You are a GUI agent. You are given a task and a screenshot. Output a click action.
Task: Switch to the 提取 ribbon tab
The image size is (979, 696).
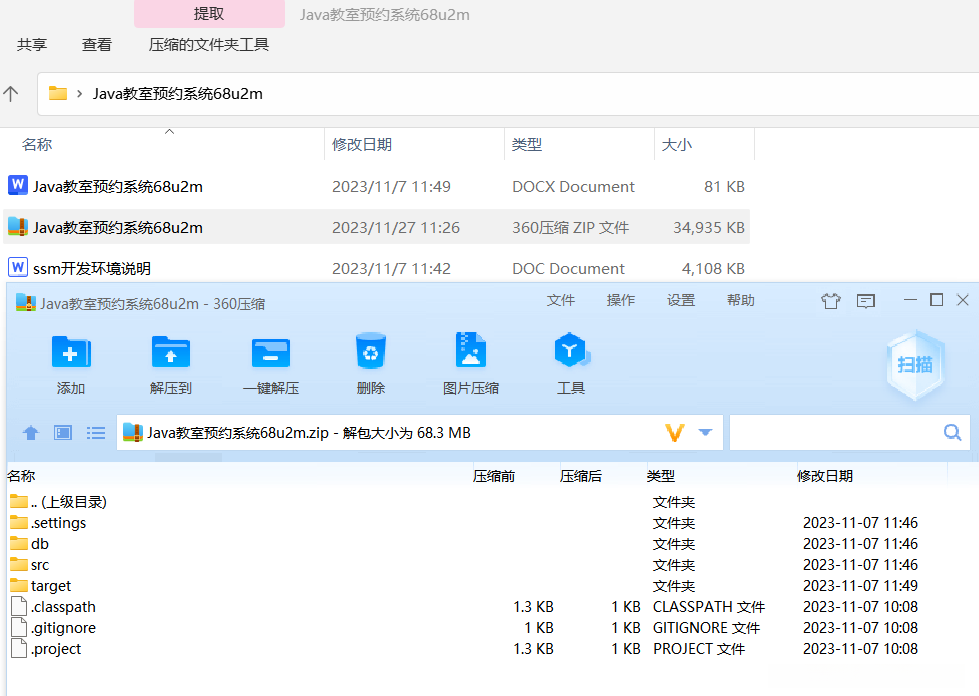(x=209, y=14)
